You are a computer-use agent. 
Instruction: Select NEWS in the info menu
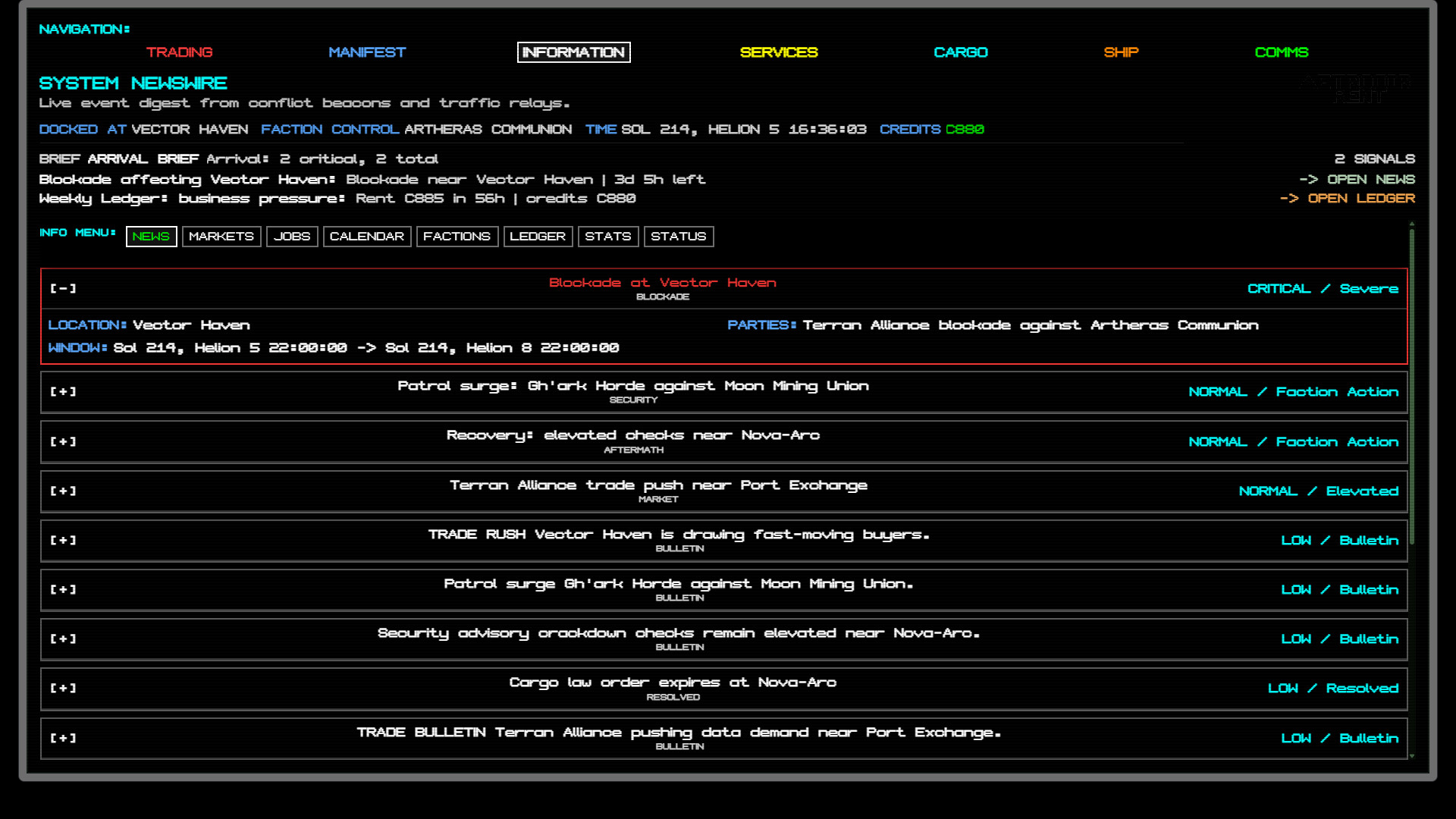[x=151, y=237]
